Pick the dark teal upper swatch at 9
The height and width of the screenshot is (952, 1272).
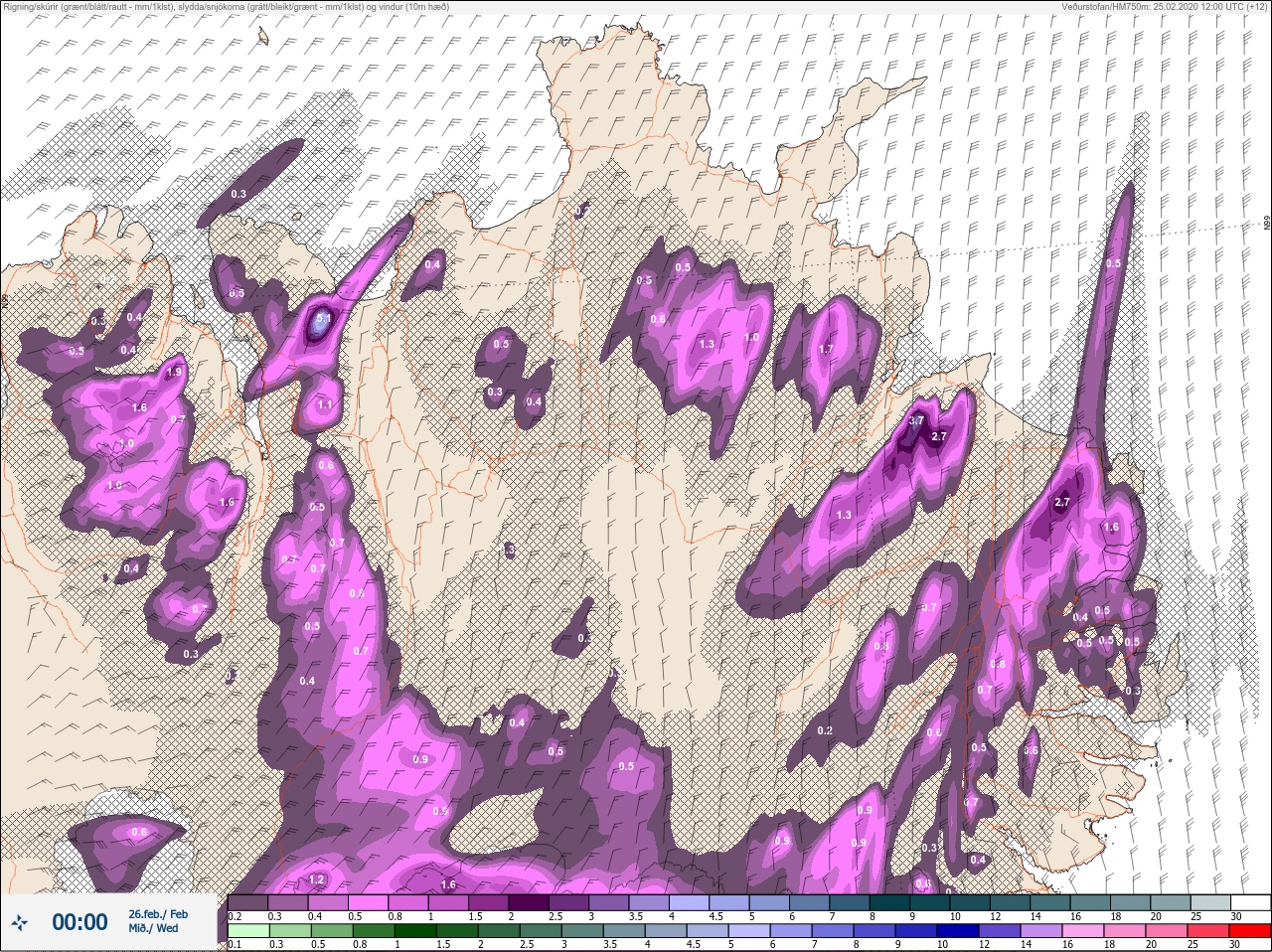coord(929,902)
